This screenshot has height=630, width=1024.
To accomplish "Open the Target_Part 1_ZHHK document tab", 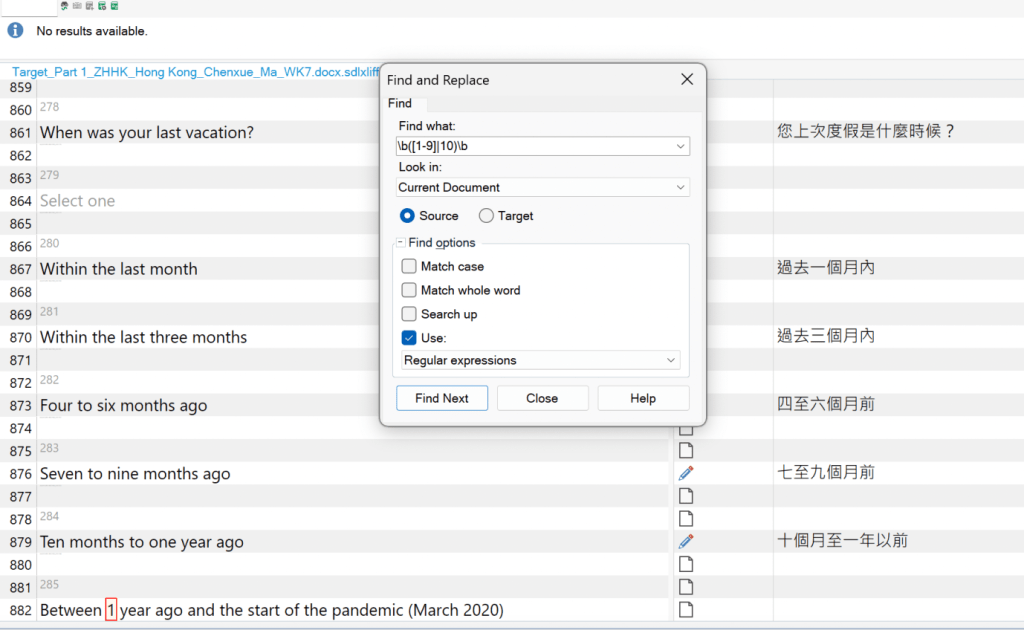I will [196, 72].
